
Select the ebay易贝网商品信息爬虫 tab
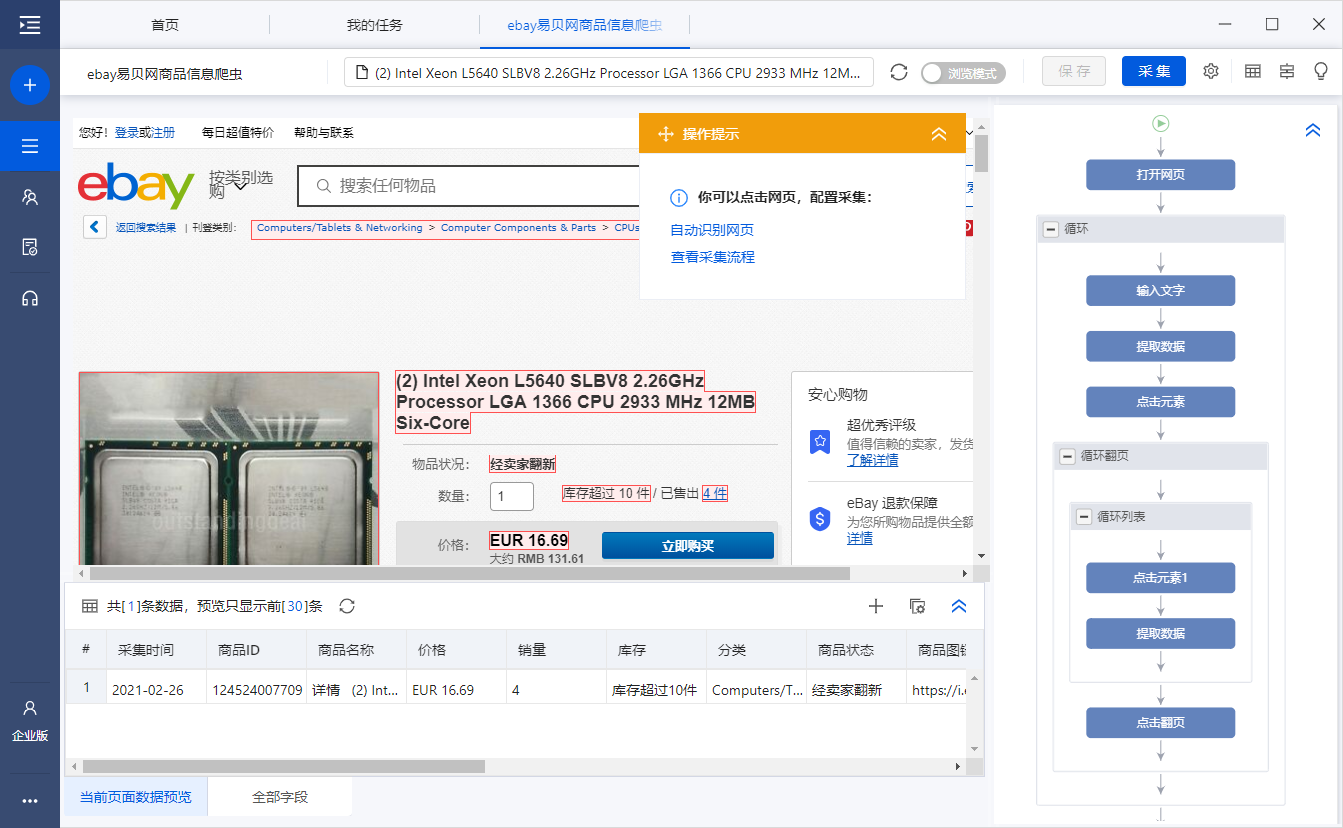point(585,25)
